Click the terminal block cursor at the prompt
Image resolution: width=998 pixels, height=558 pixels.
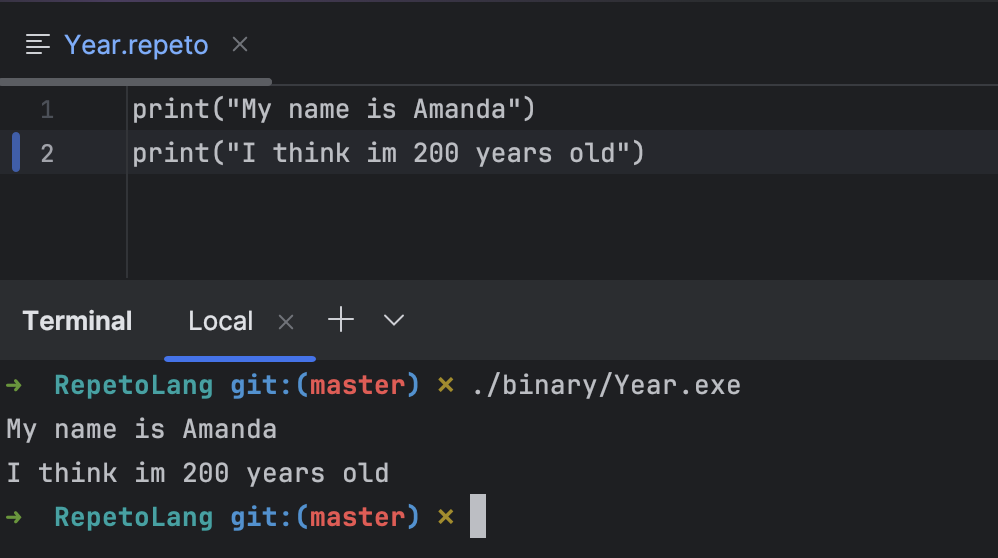click(x=478, y=516)
